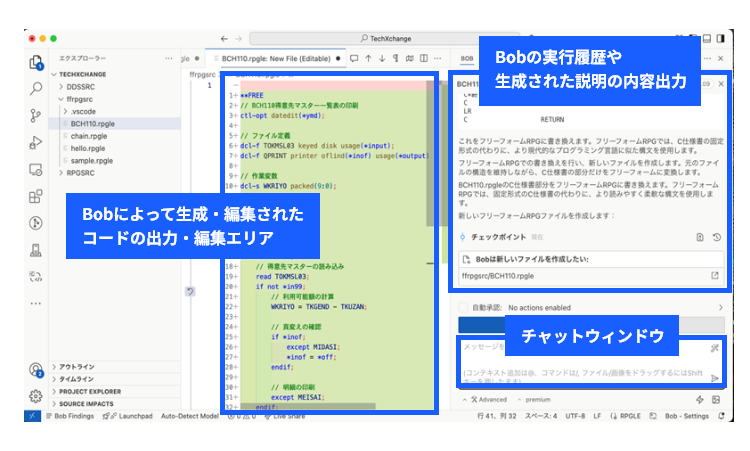This screenshot has height=451, width=750.
Task: Click the undo arrow icon in editor gutter
Action: point(190,291)
